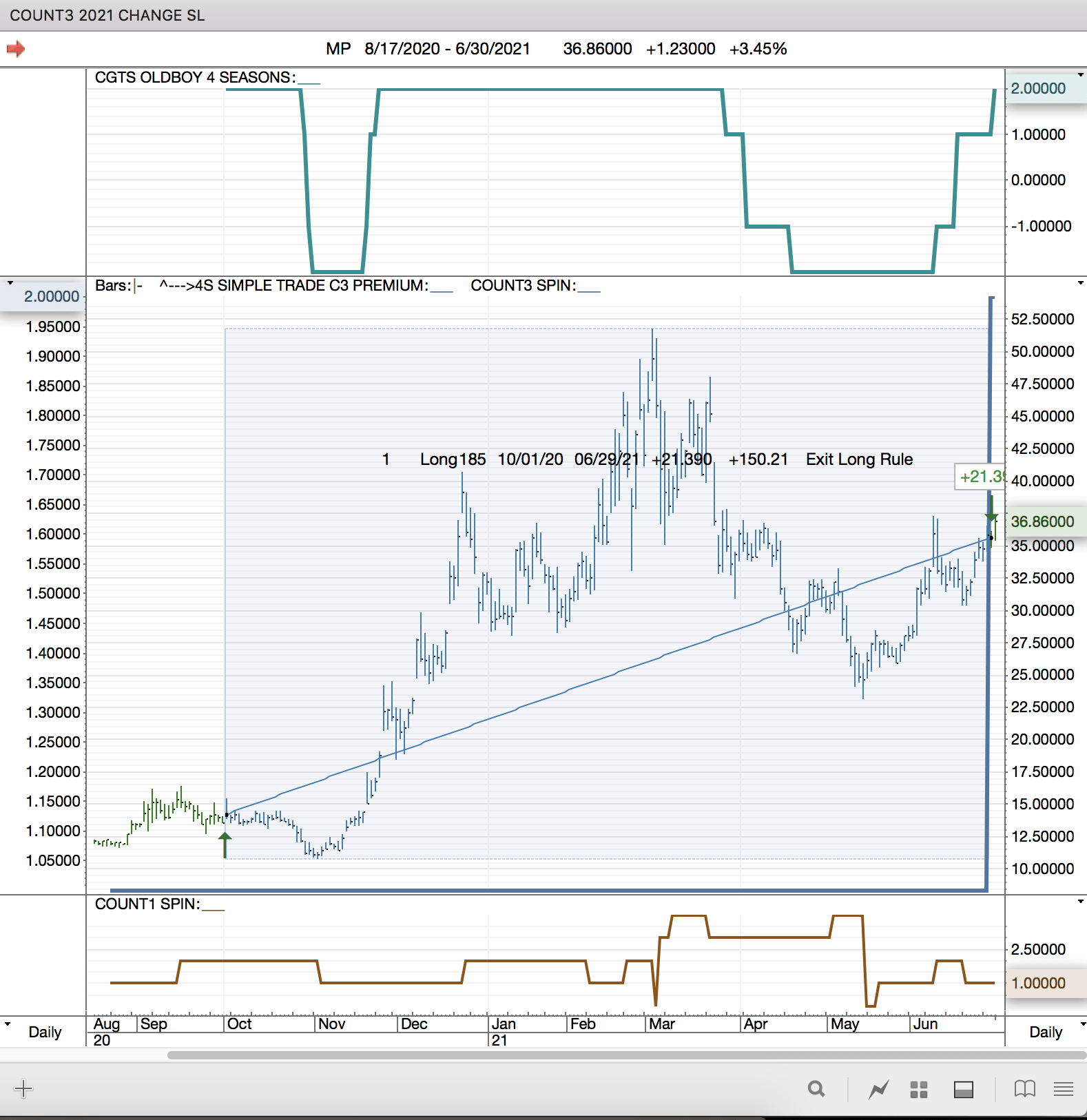
Task: Select the COUNT3 SPIN legend label
Action: [x=523, y=286]
